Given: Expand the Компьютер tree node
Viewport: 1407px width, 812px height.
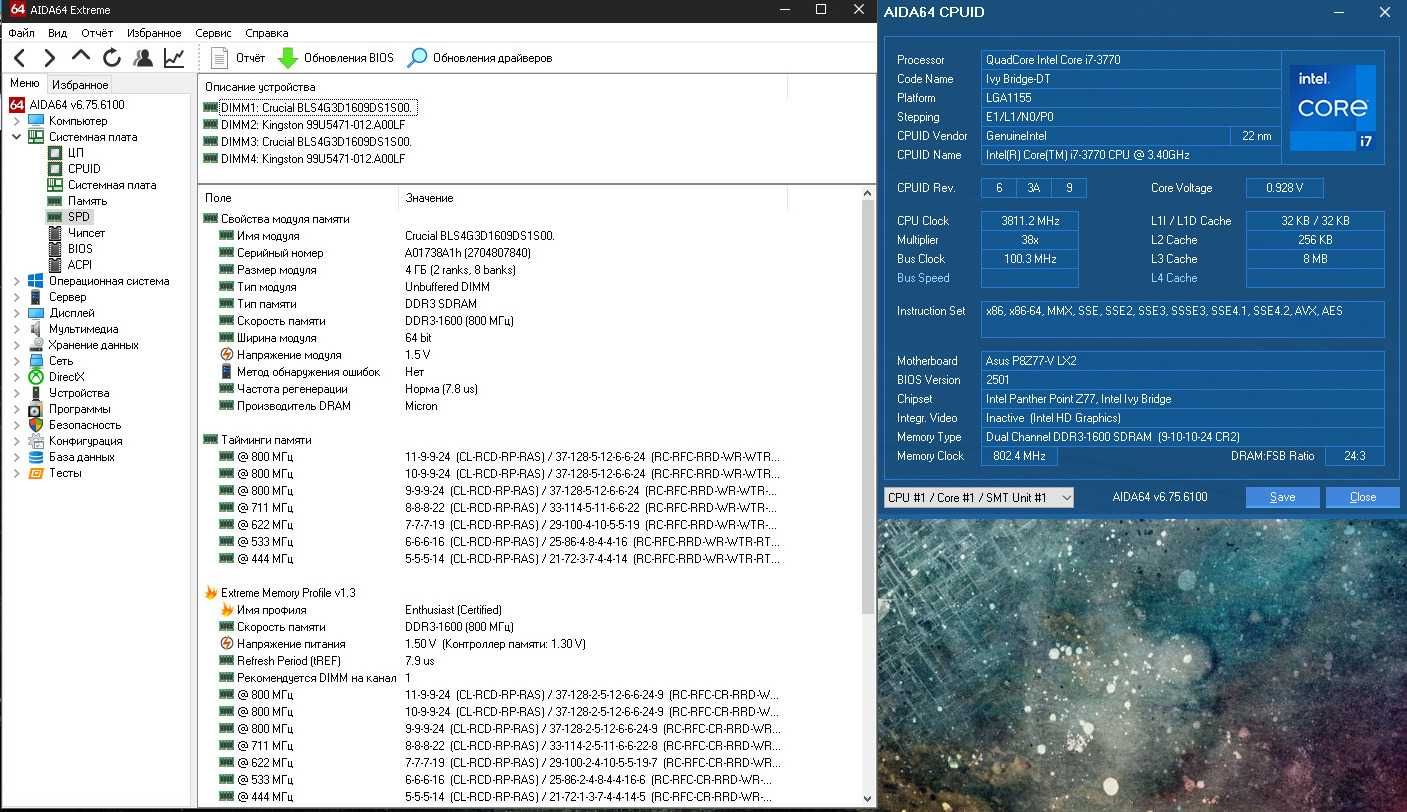Looking at the screenshot, I should tap(17, 121).
